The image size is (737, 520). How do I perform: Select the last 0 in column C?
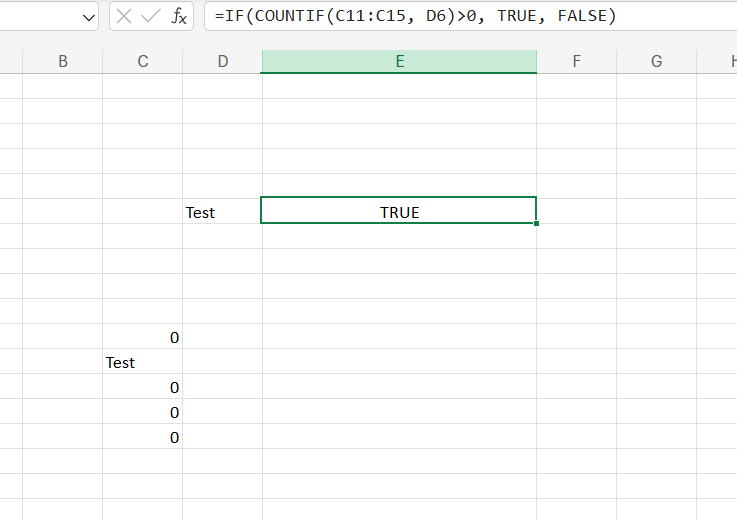click(x=142, y=436)
